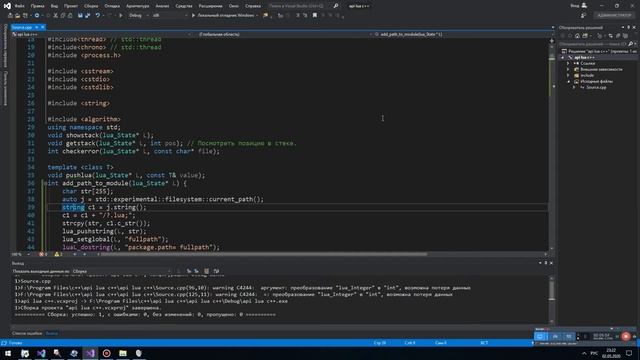
Task: Open the Файл menu
Action: (19, 6)
